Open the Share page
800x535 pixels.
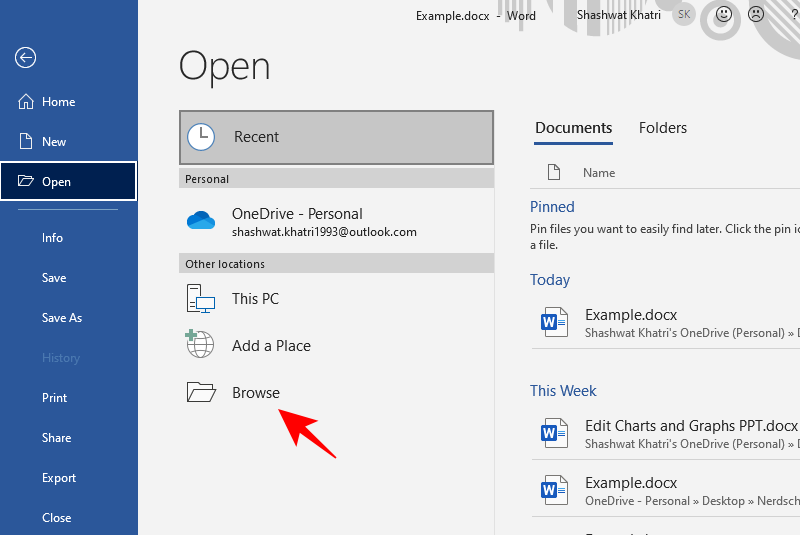[x=69, y=438]
